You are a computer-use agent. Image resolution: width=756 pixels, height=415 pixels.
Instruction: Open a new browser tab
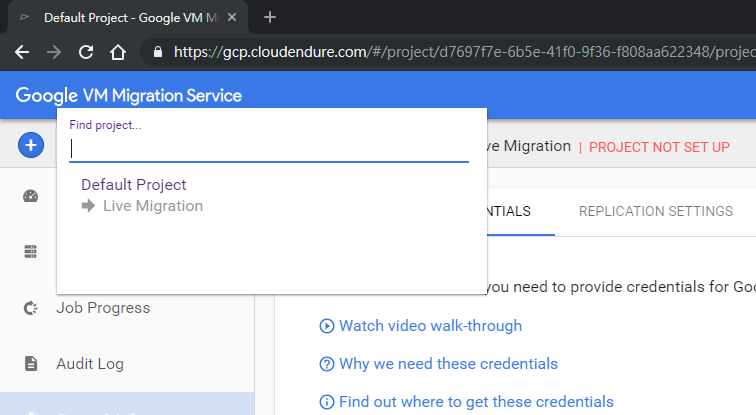coord(270,17)
